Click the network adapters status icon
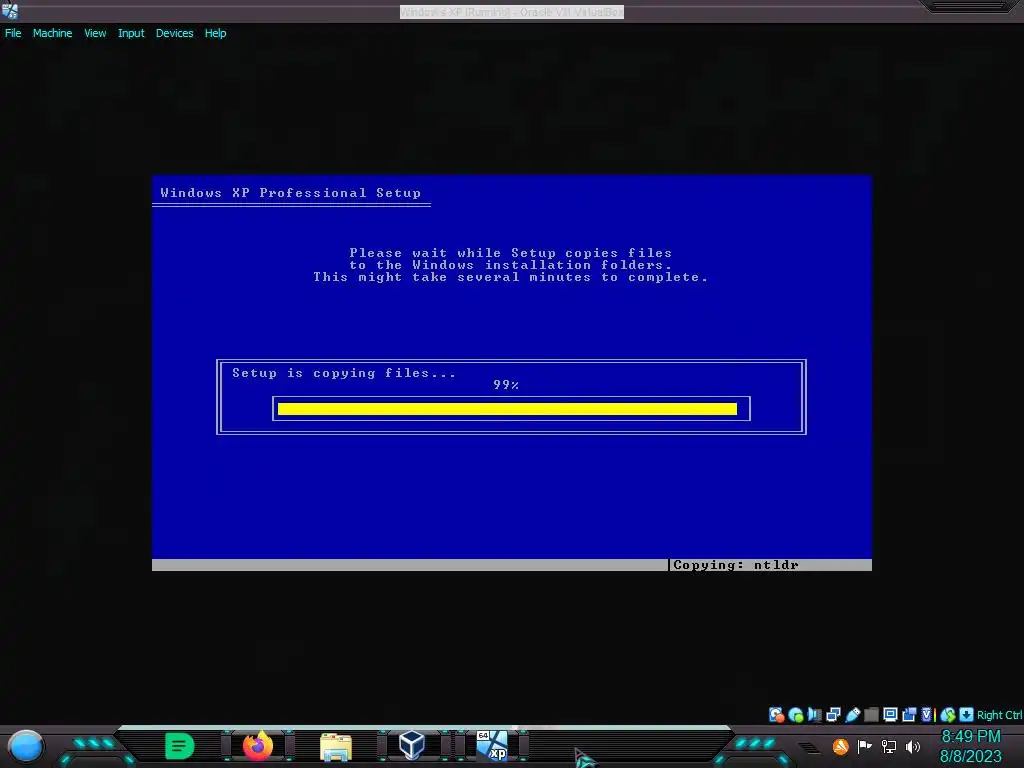Image resolution: width=1024 pixels, height=768 pixels. point(833,715)
